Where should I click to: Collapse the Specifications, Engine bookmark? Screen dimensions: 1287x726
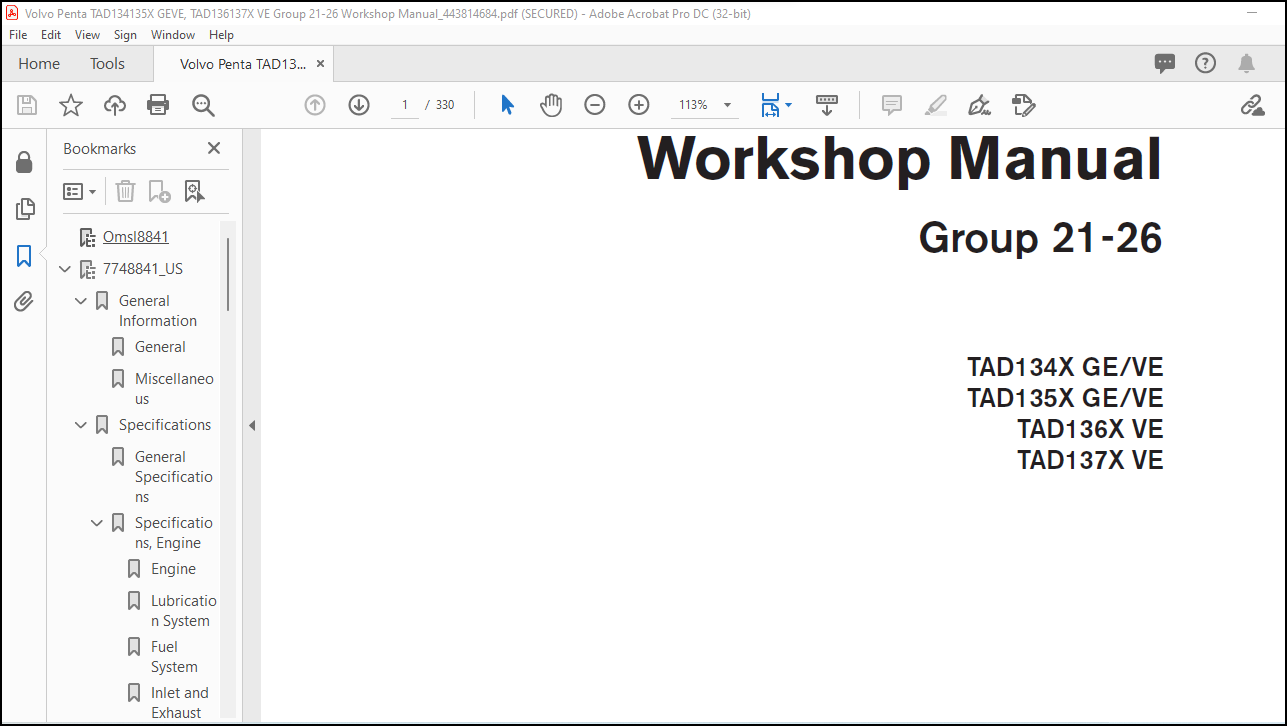(x=97, y=523)
